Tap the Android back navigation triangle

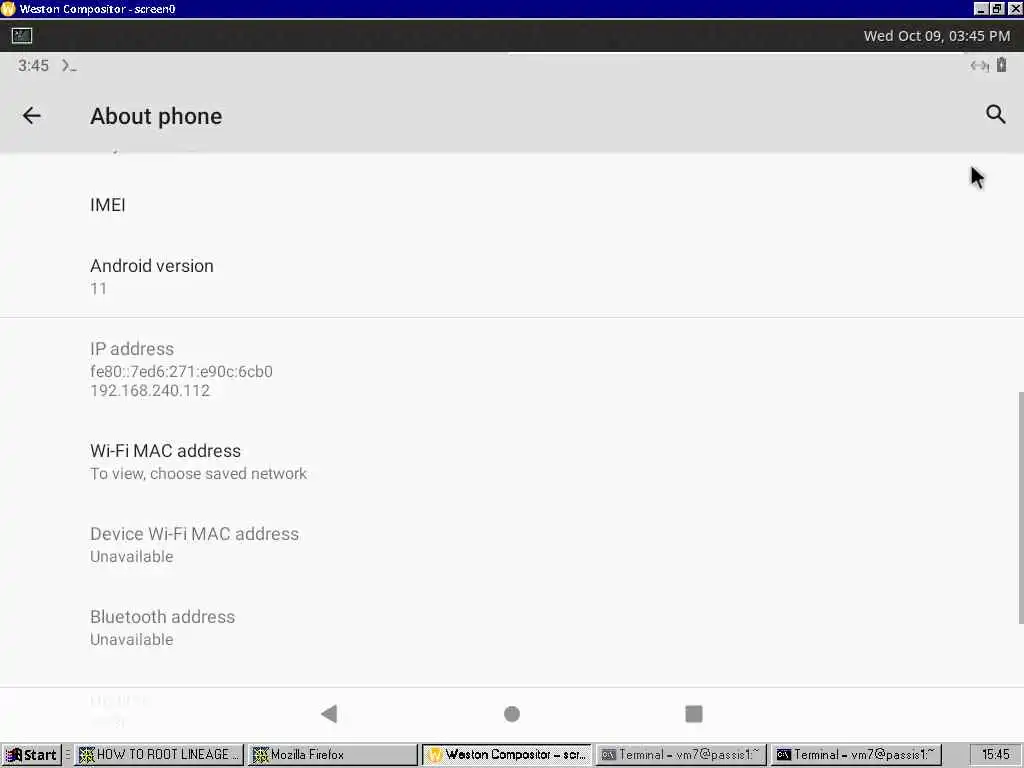pyautogui.click(x=329, y=714)
